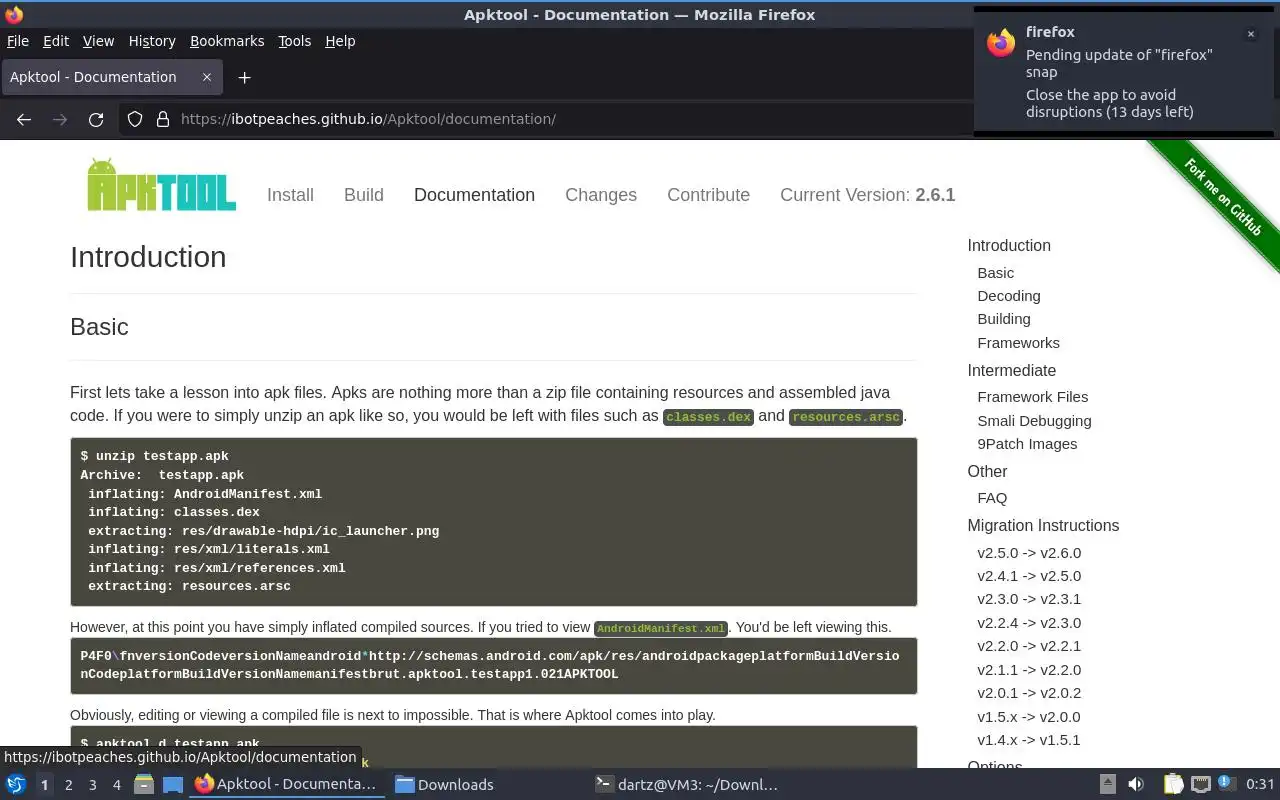Open the Help menu

(x=340, y=41)
